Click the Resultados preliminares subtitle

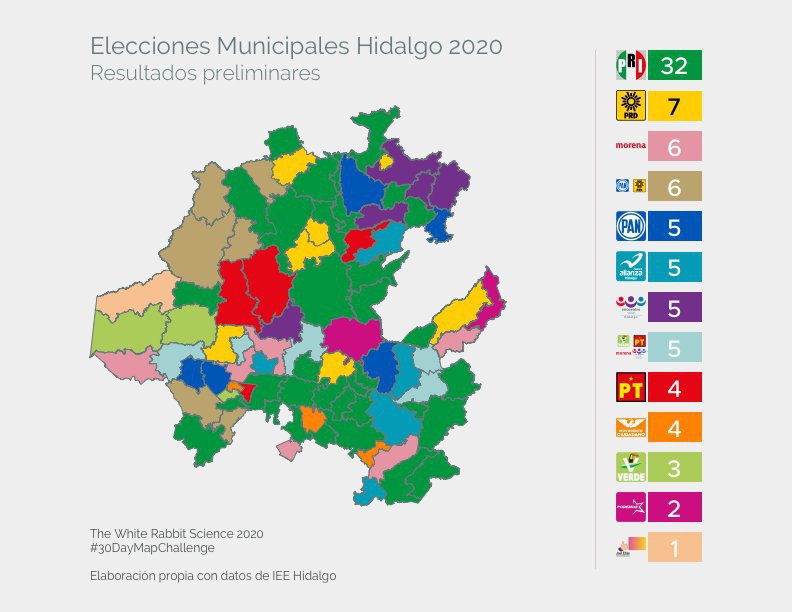point(205,74)
